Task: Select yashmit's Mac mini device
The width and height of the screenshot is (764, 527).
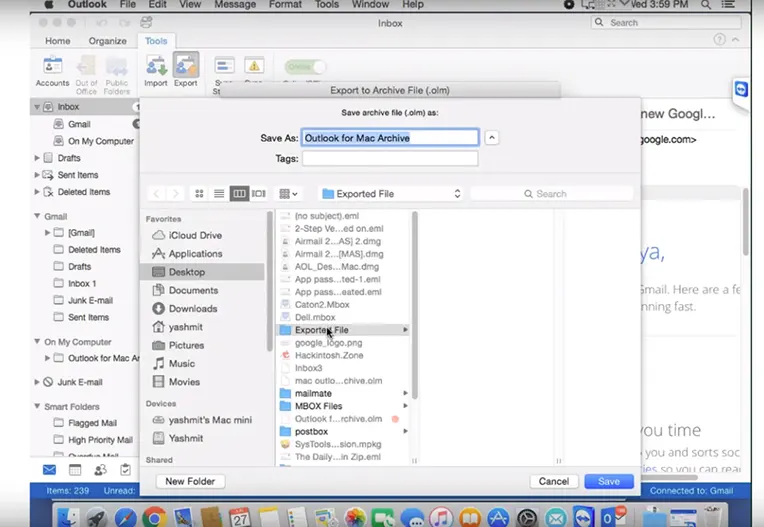Action: pyautogui.click(x=202, y=420)
